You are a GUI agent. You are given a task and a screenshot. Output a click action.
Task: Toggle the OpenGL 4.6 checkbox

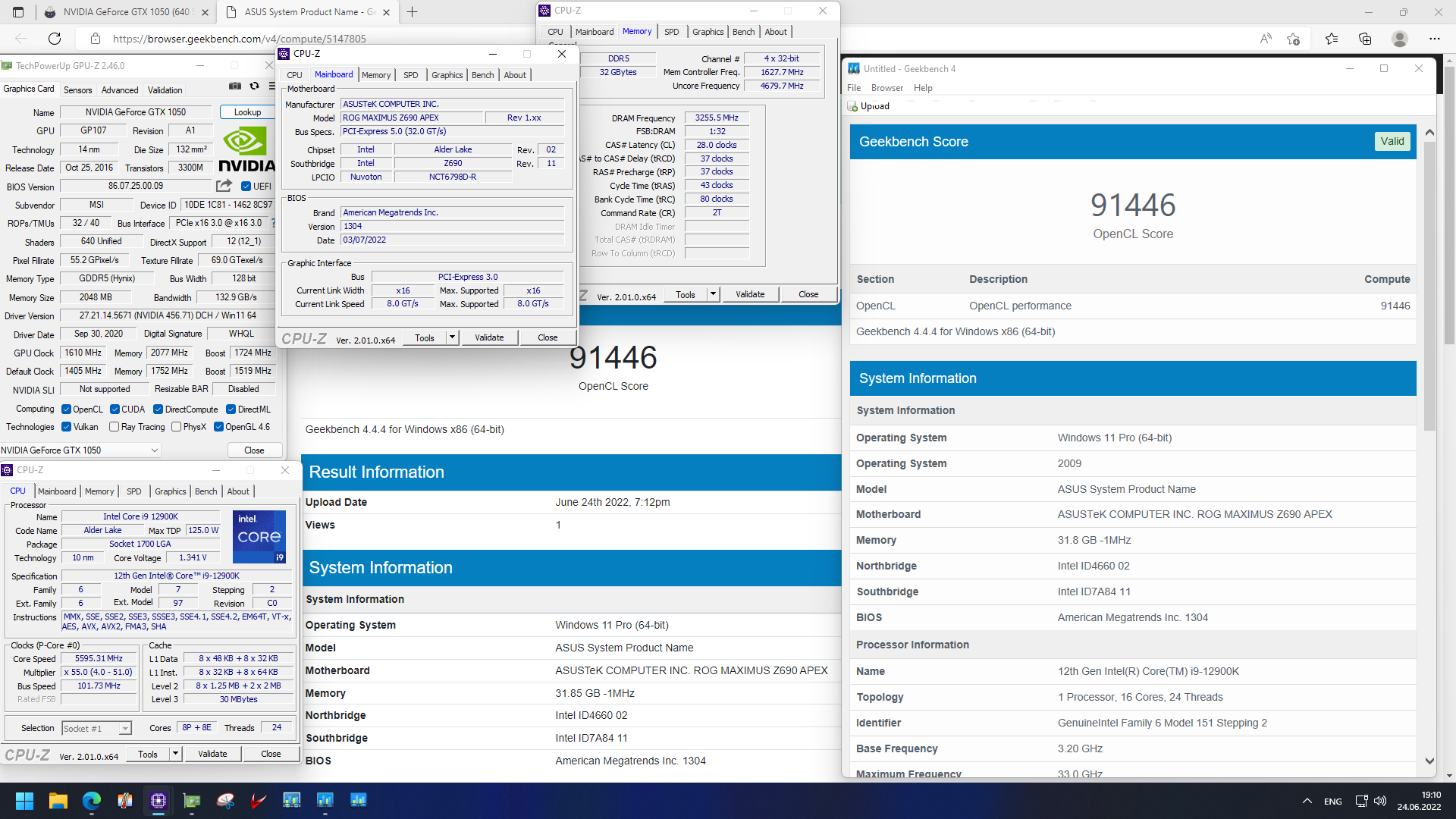click(x=219, y=427)
